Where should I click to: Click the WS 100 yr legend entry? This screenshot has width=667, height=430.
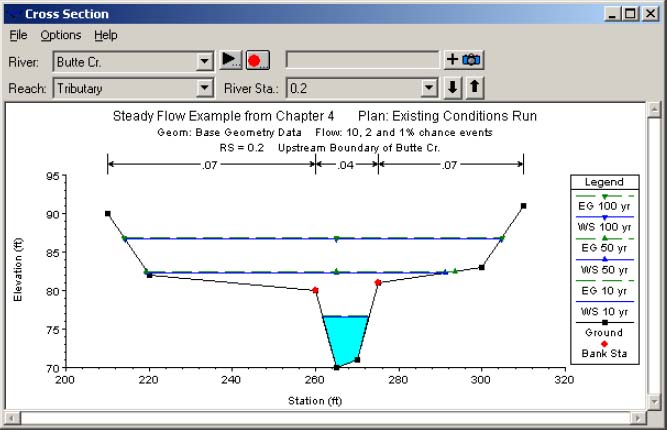coord(605,222)
